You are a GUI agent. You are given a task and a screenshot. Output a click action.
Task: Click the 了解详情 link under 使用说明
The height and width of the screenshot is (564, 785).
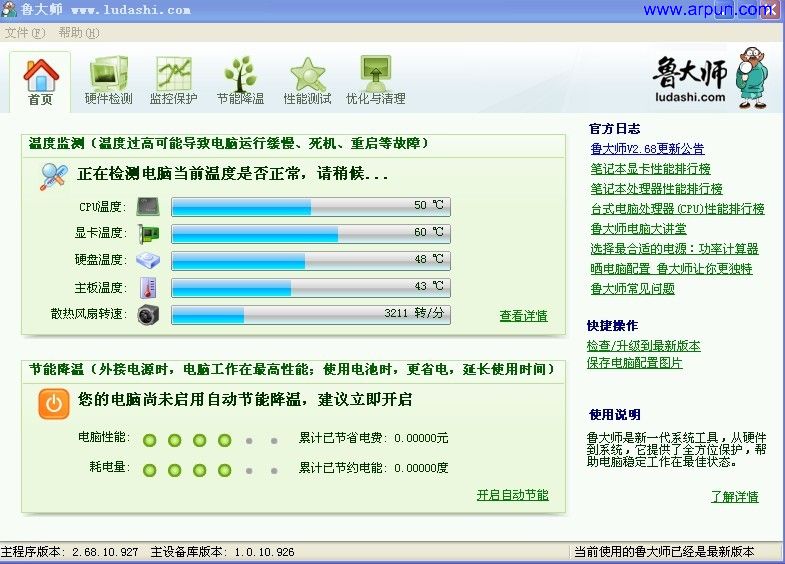click(734, 497)
